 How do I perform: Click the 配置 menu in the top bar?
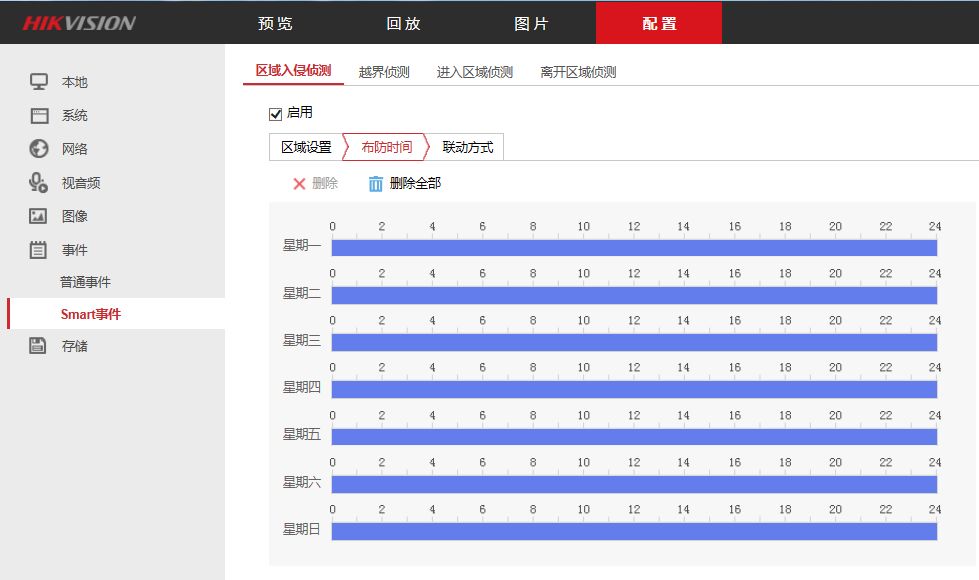[659, 21]
